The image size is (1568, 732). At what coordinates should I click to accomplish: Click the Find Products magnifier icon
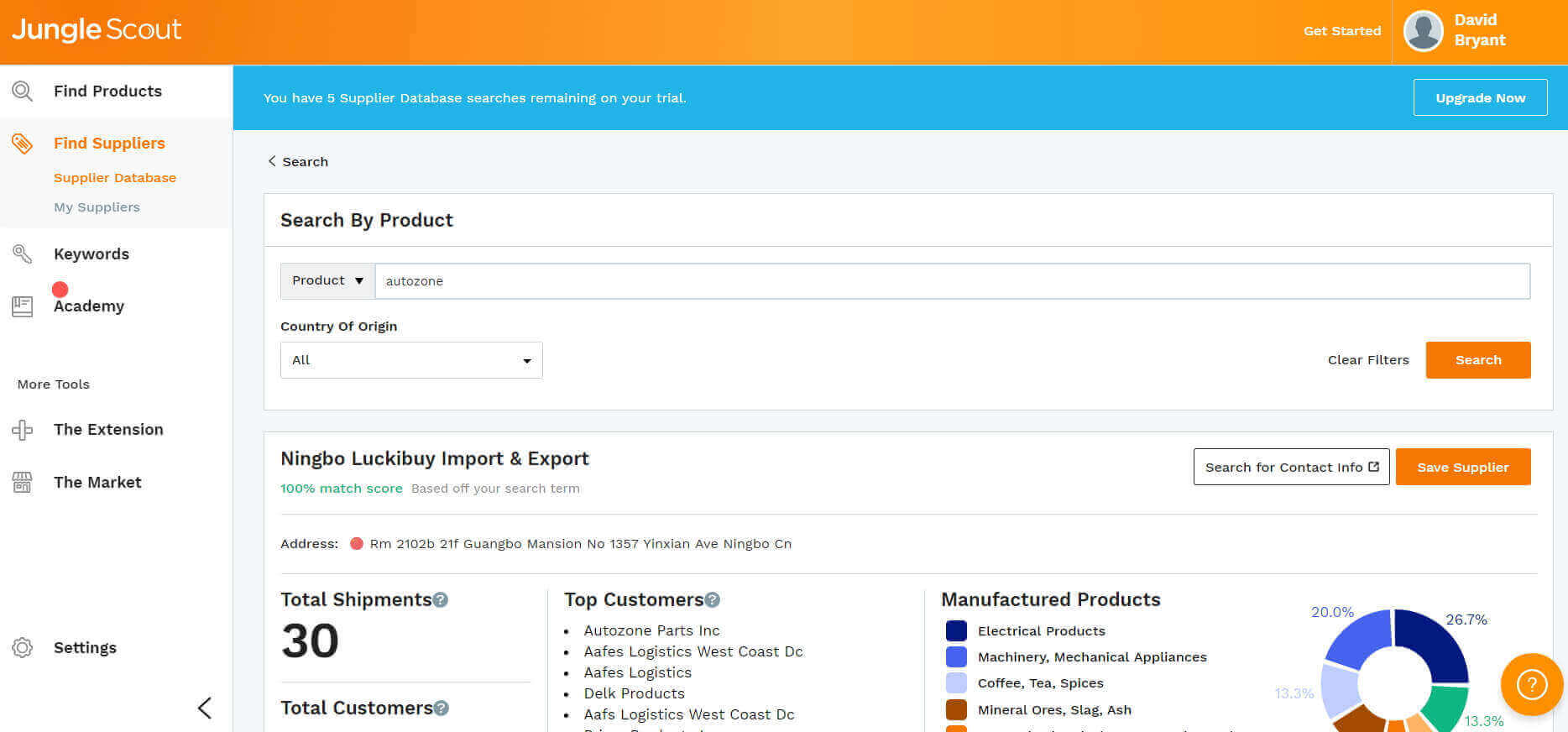coord(23,91)
